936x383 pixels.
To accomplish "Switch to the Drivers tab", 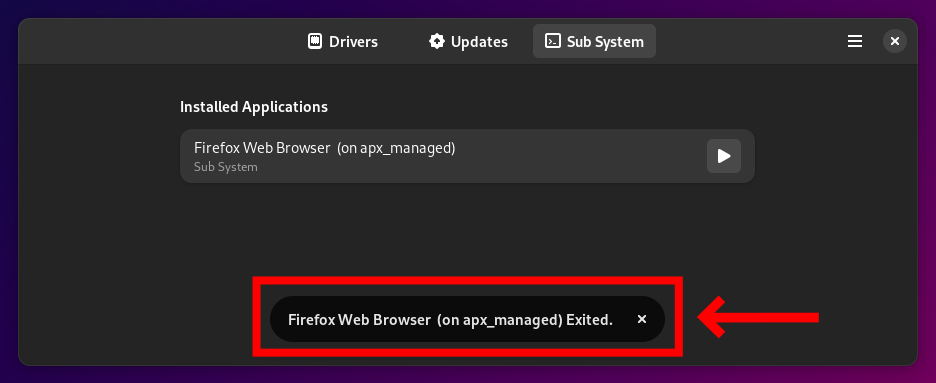I will point(343,41).
